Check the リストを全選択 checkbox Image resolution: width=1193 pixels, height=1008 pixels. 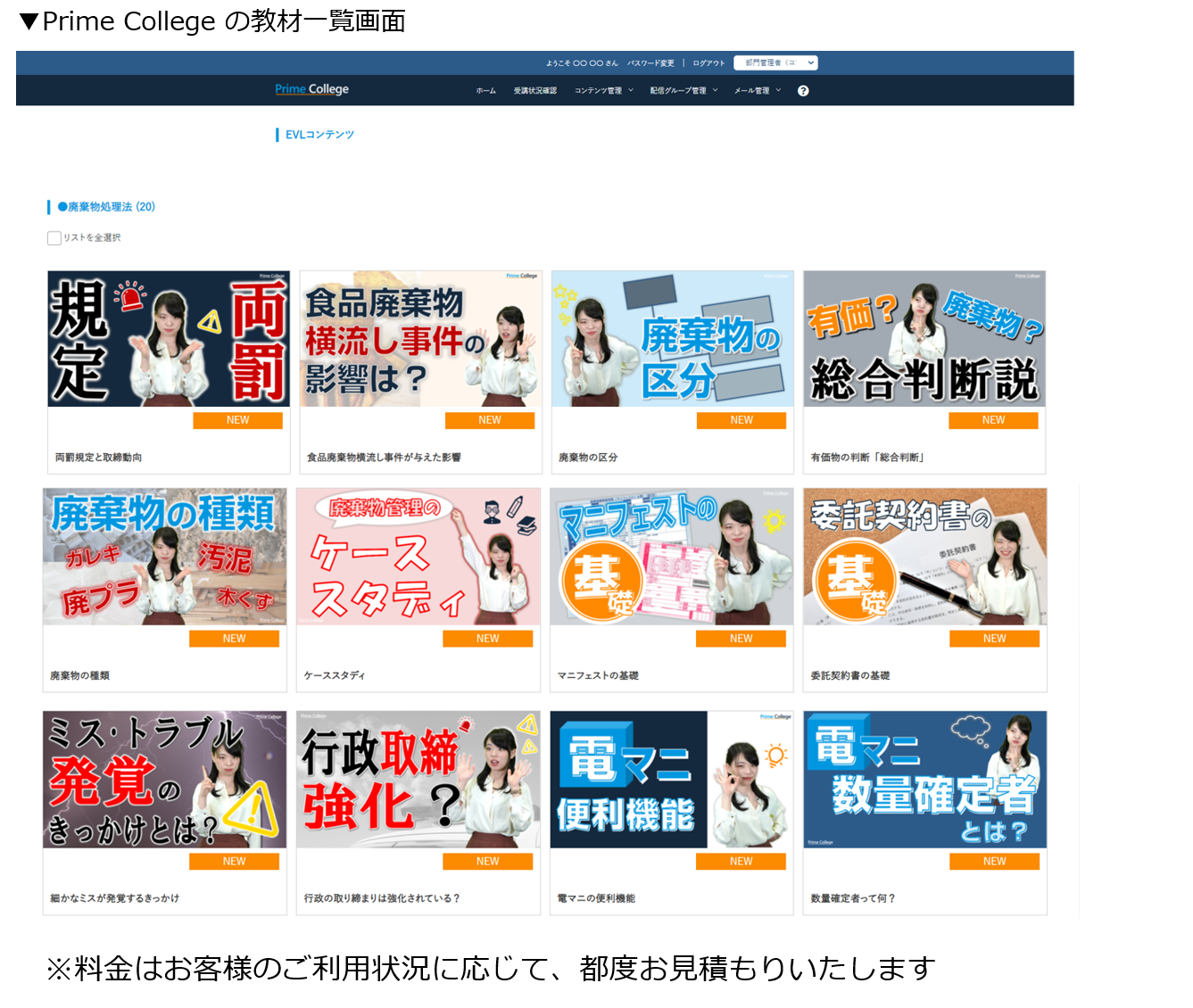point(54,238)
